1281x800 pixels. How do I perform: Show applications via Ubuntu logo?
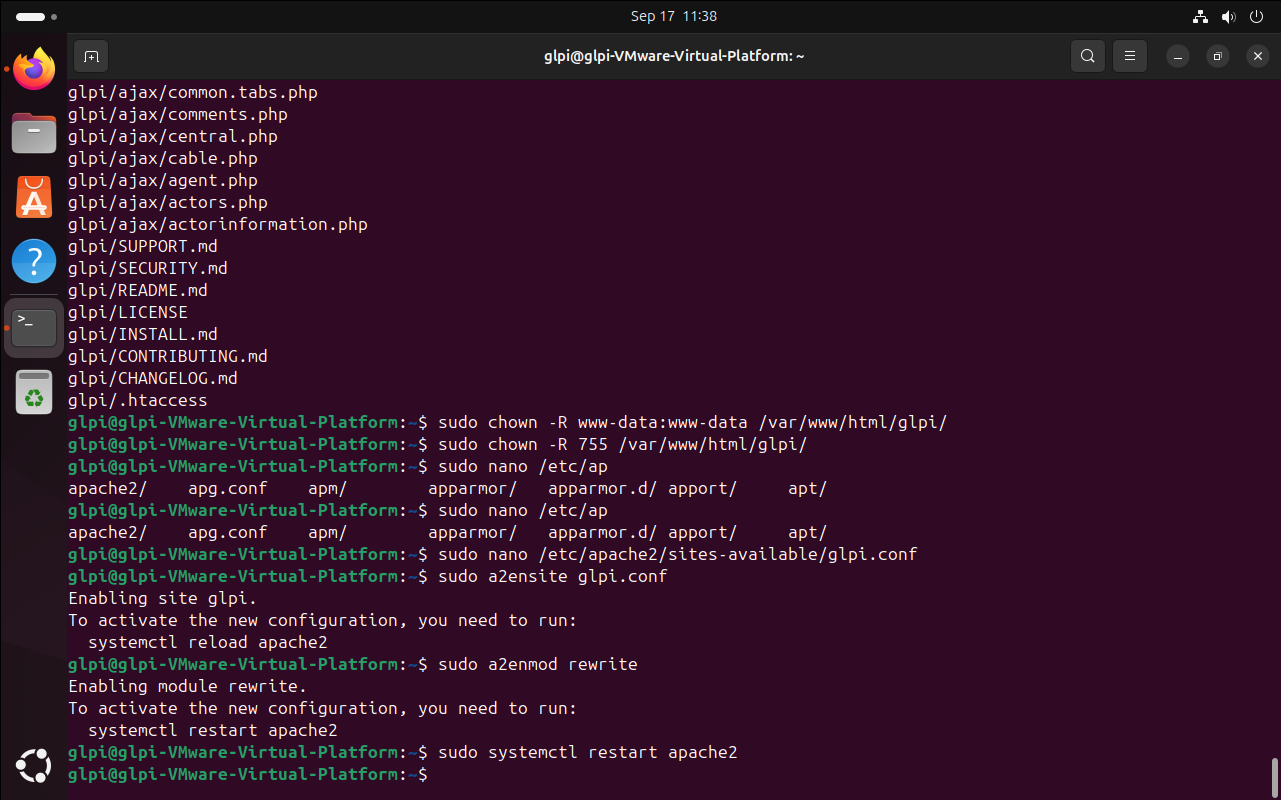[x=34, y=767]
